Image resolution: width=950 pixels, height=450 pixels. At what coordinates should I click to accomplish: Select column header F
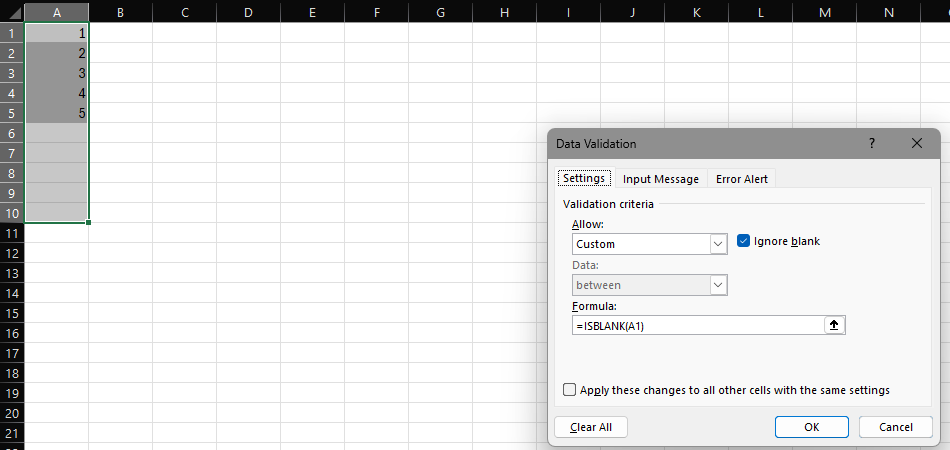(x=377, y=12)
